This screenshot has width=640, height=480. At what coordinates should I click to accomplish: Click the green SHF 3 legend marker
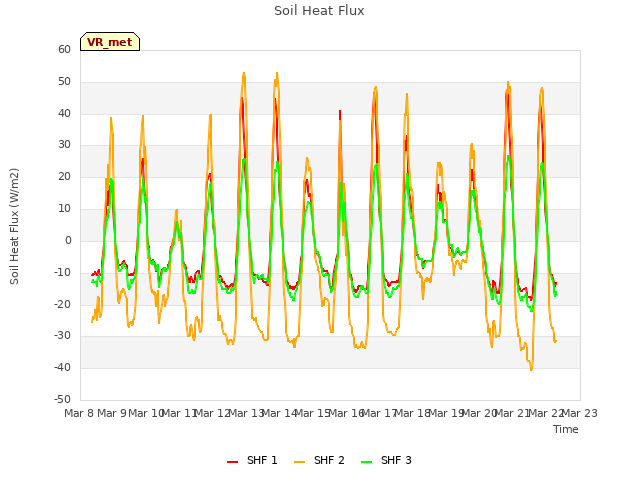point(367,462)
